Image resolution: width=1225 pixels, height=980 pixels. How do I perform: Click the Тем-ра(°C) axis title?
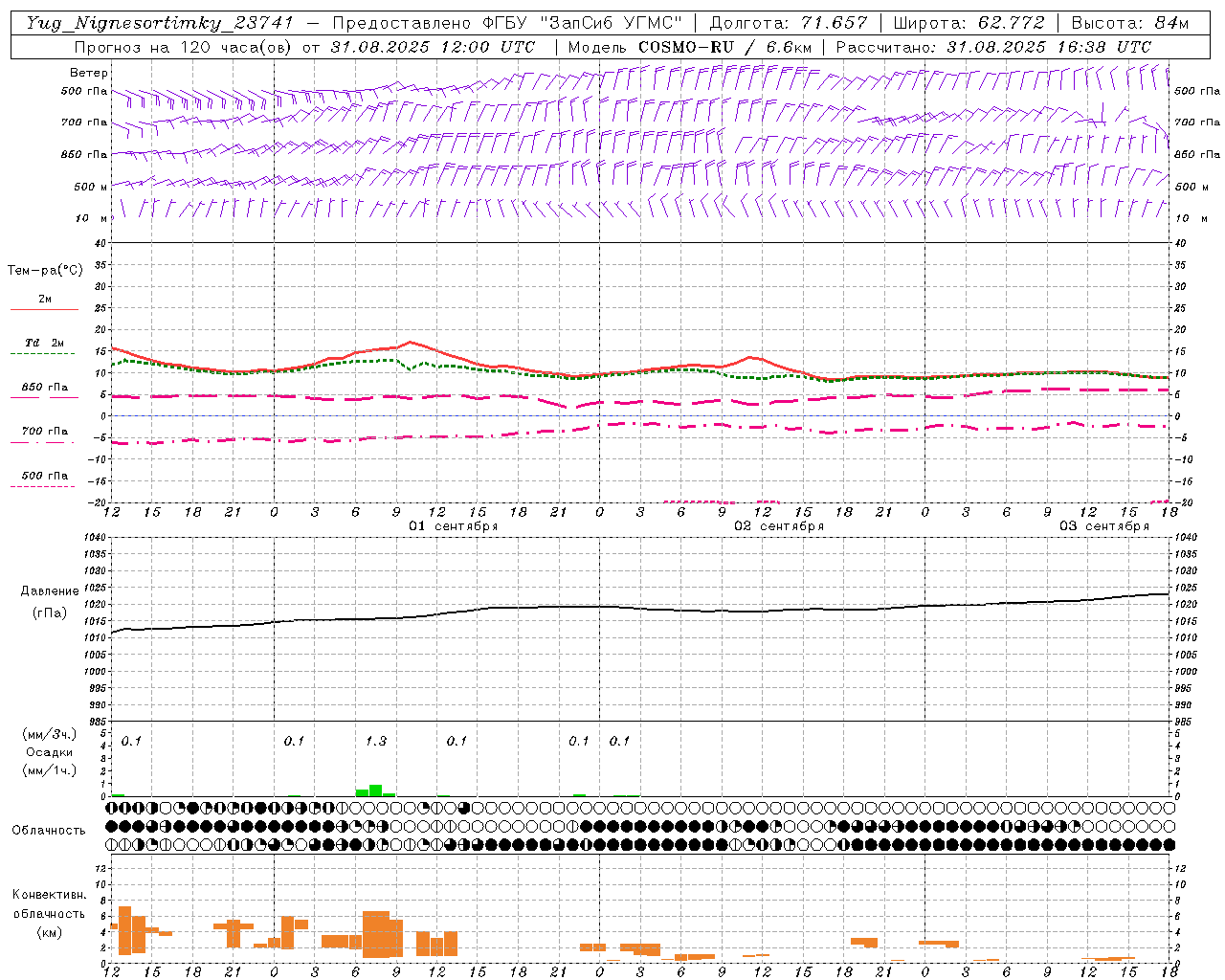pos(45,271)
